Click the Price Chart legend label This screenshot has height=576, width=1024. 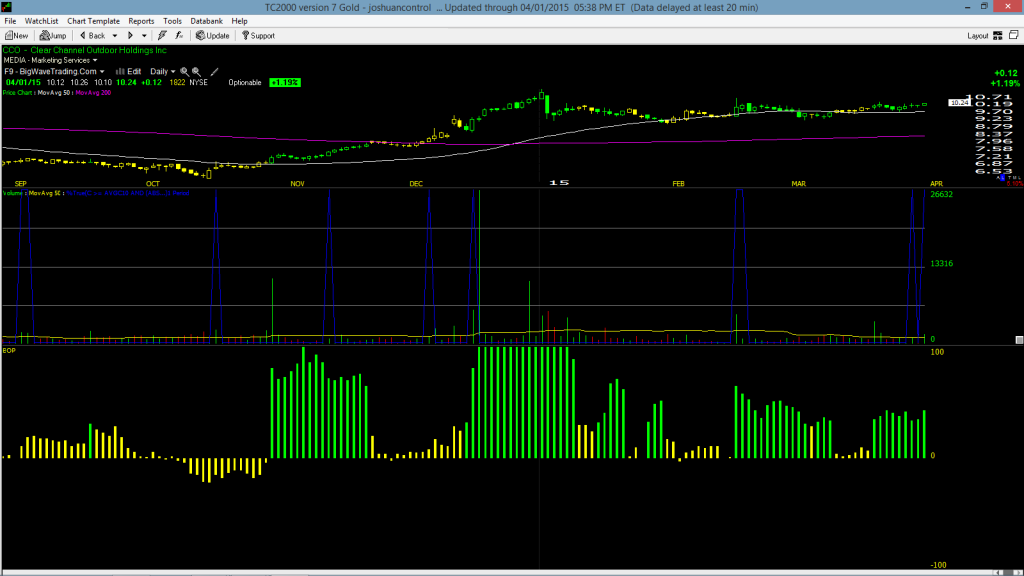(x=18, y=93)
